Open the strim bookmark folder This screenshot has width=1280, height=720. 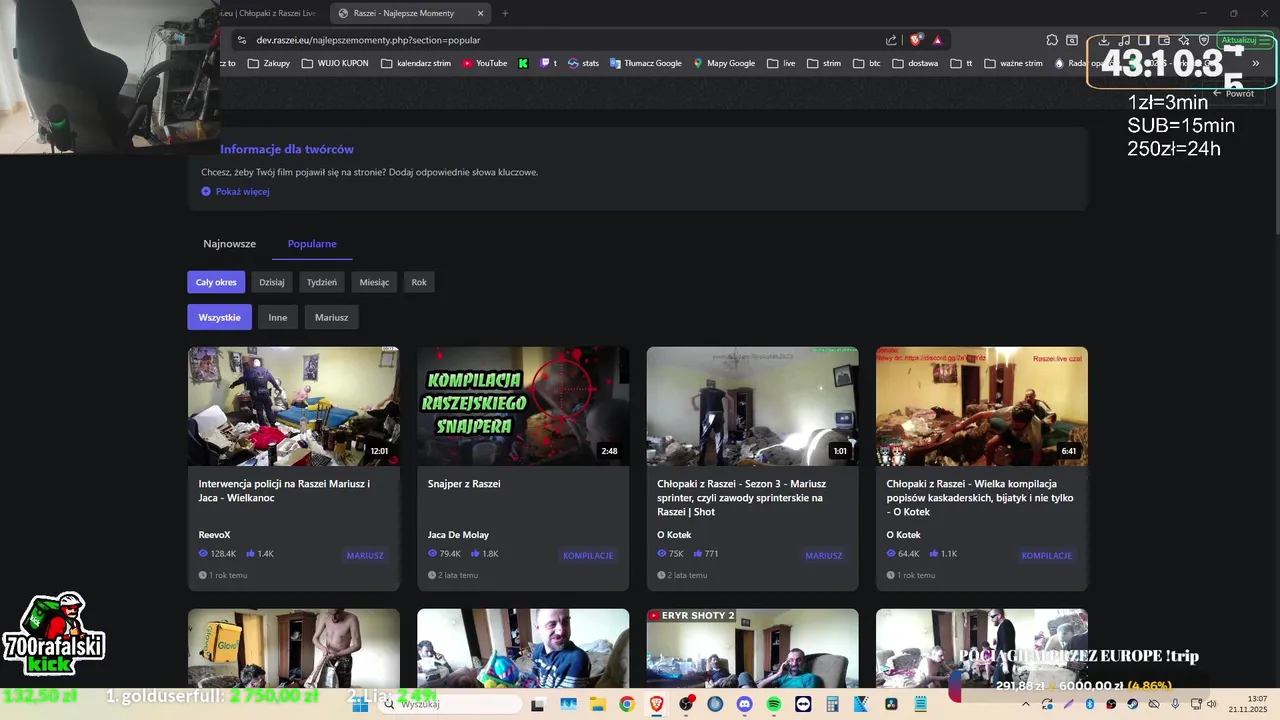(x=824, y=63)
